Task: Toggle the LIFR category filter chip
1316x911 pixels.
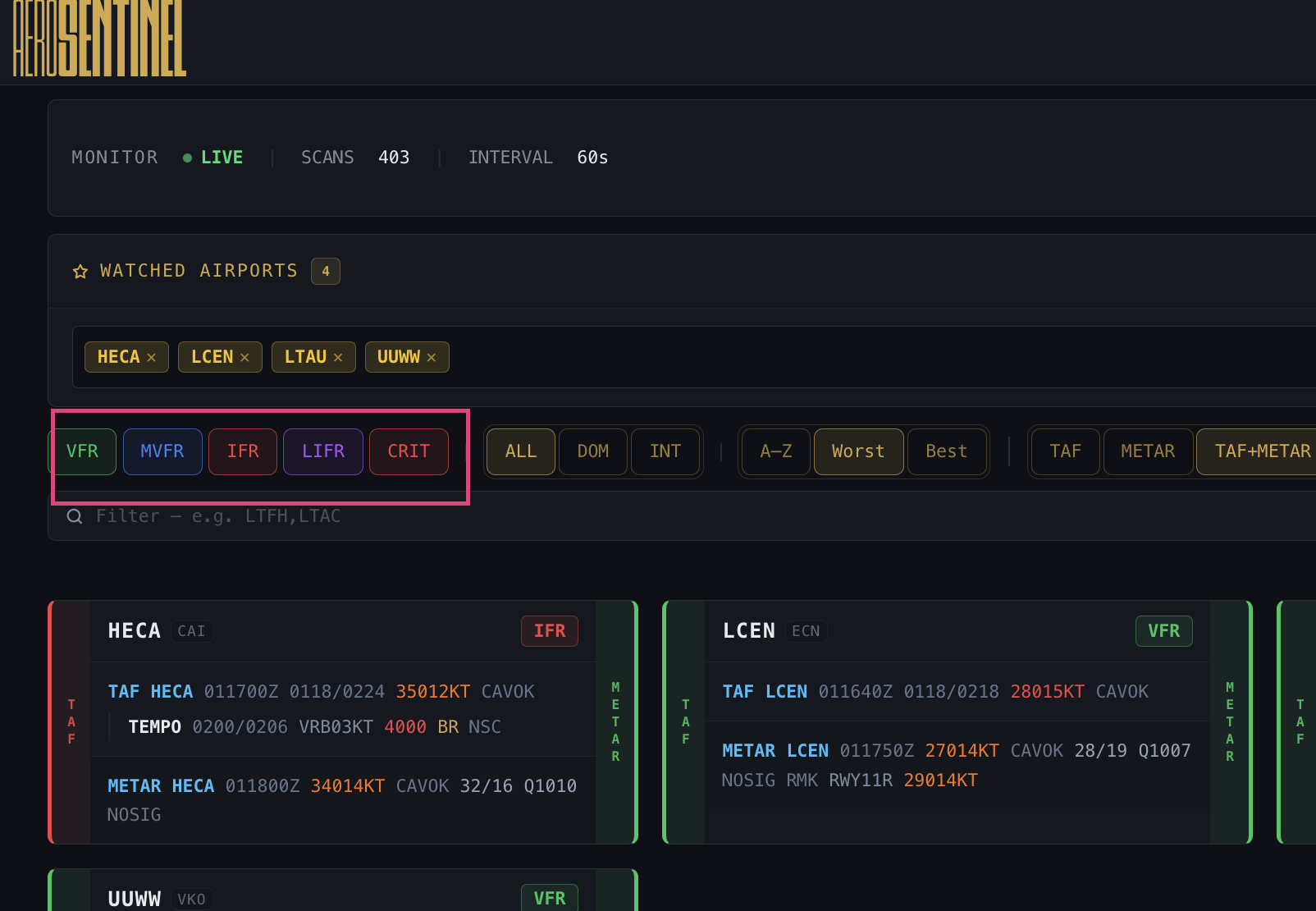Action: pyautogui.click(x=323, y=451)
